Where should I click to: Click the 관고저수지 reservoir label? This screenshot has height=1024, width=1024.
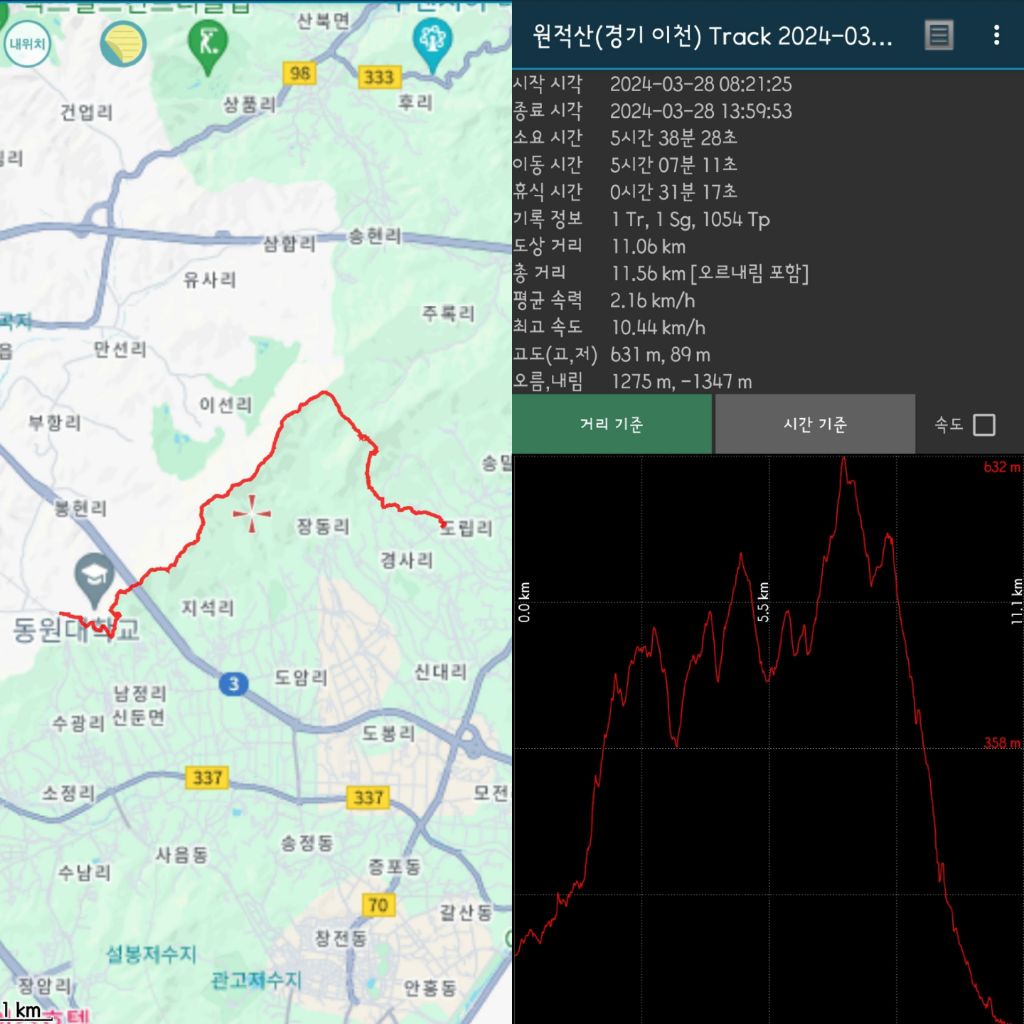point(256,980)
